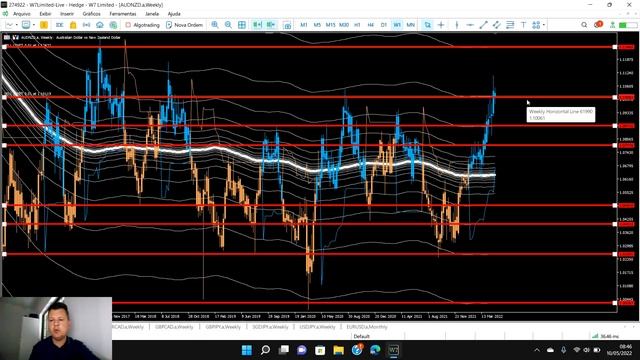
Task: Select the M1 timeframe
Action: click(304, 25)
